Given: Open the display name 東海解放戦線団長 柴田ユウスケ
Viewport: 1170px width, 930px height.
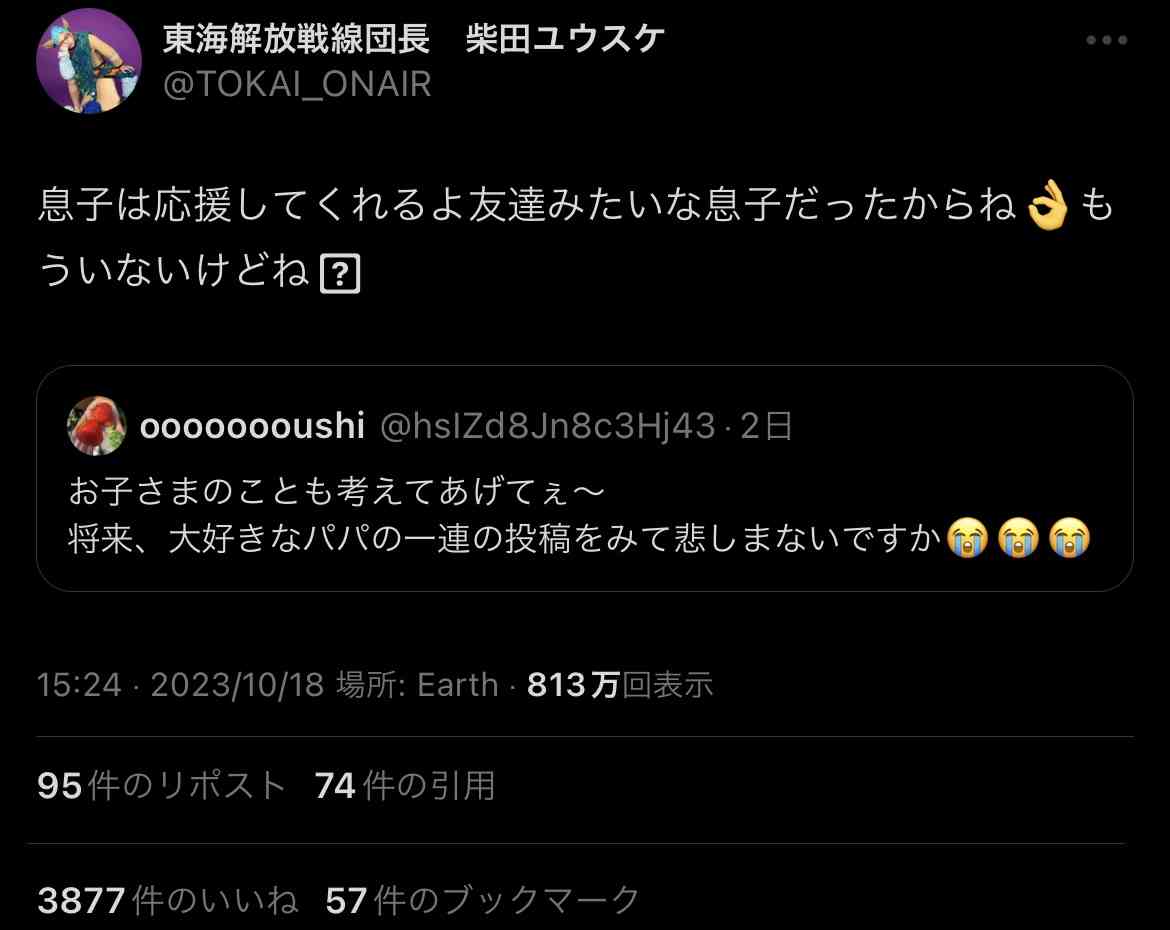Looking at the screenshot, I should (x=413, y=39).
